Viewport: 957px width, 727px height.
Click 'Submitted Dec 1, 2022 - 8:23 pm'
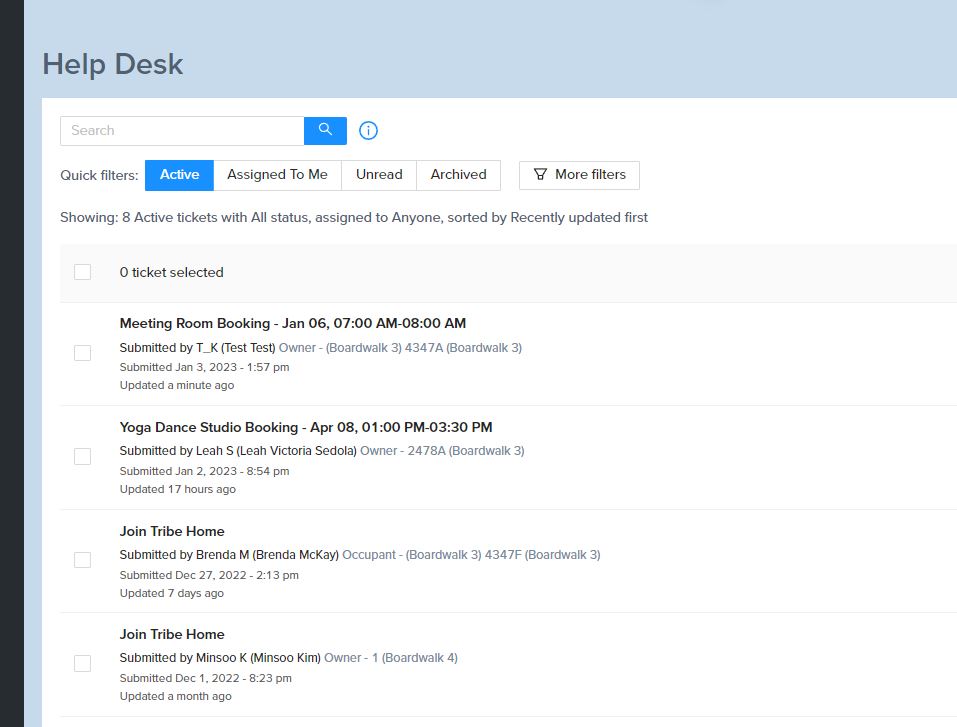point(206,678)
